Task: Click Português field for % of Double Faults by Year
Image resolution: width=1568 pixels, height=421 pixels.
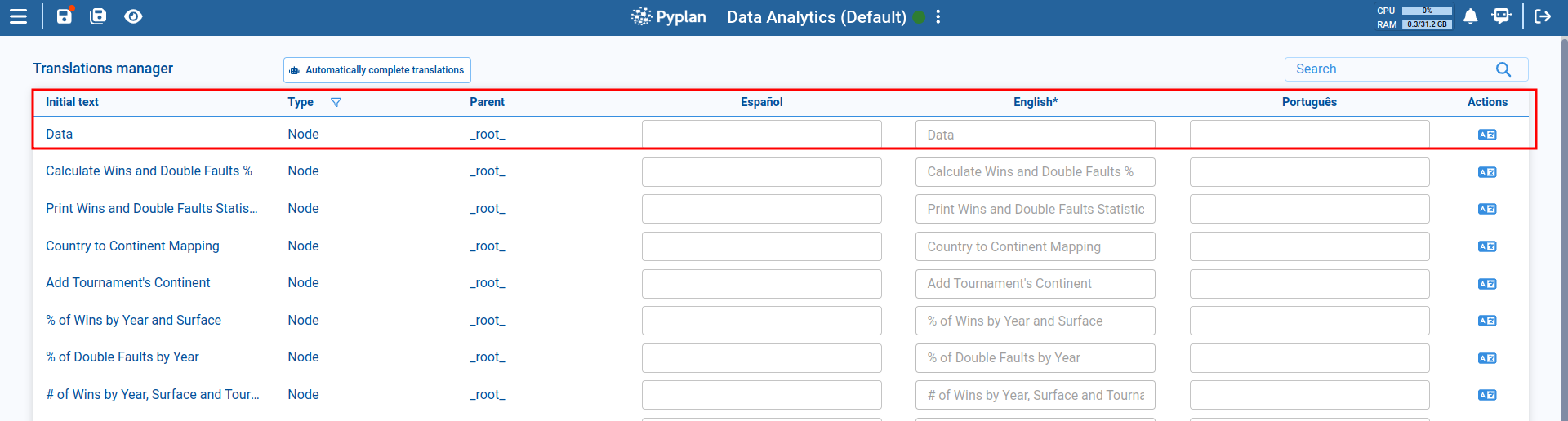Action: (x=1309, y=358)
